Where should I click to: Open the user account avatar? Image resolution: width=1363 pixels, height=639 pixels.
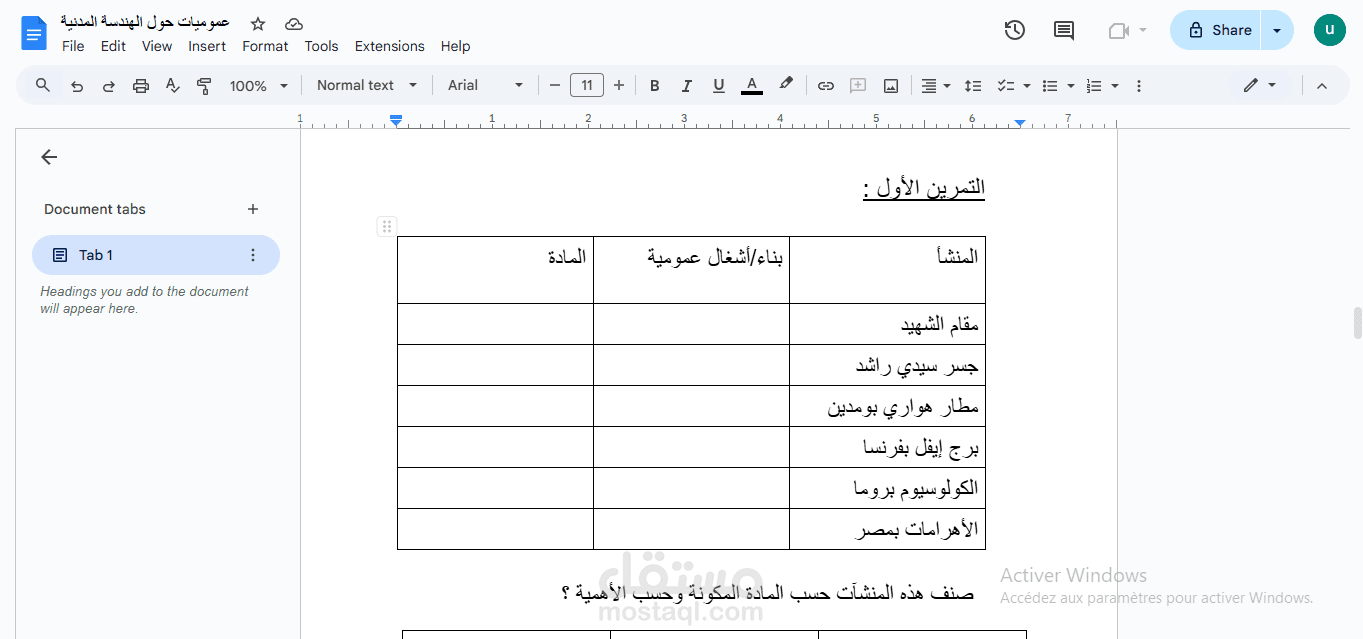click(1329, 30)
